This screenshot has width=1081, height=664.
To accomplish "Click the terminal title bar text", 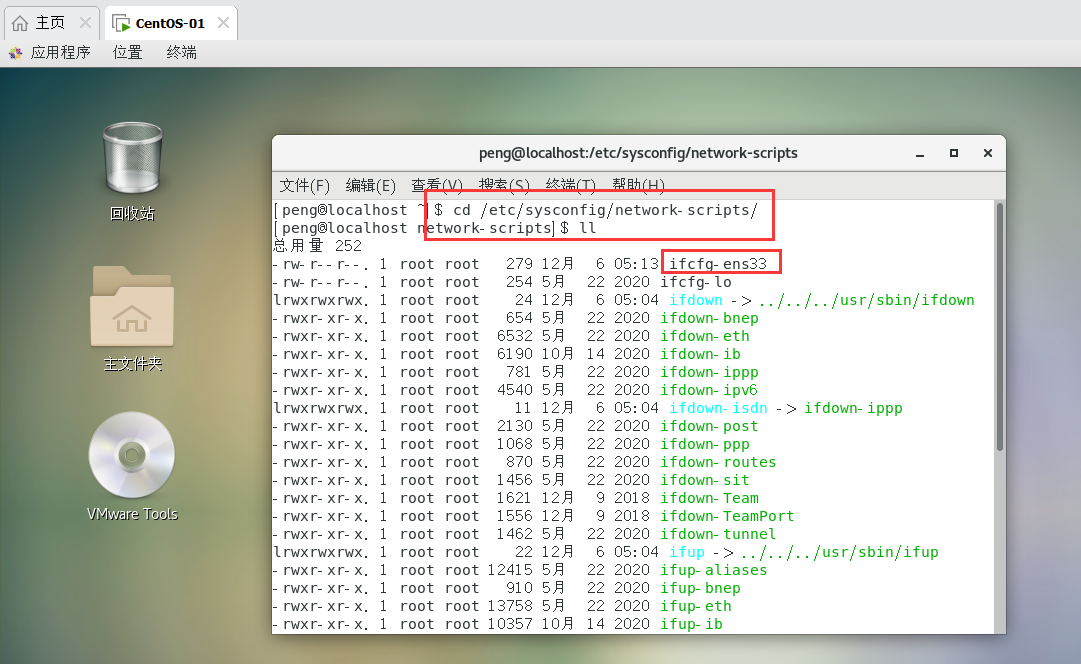I will [x=638, y=153].
